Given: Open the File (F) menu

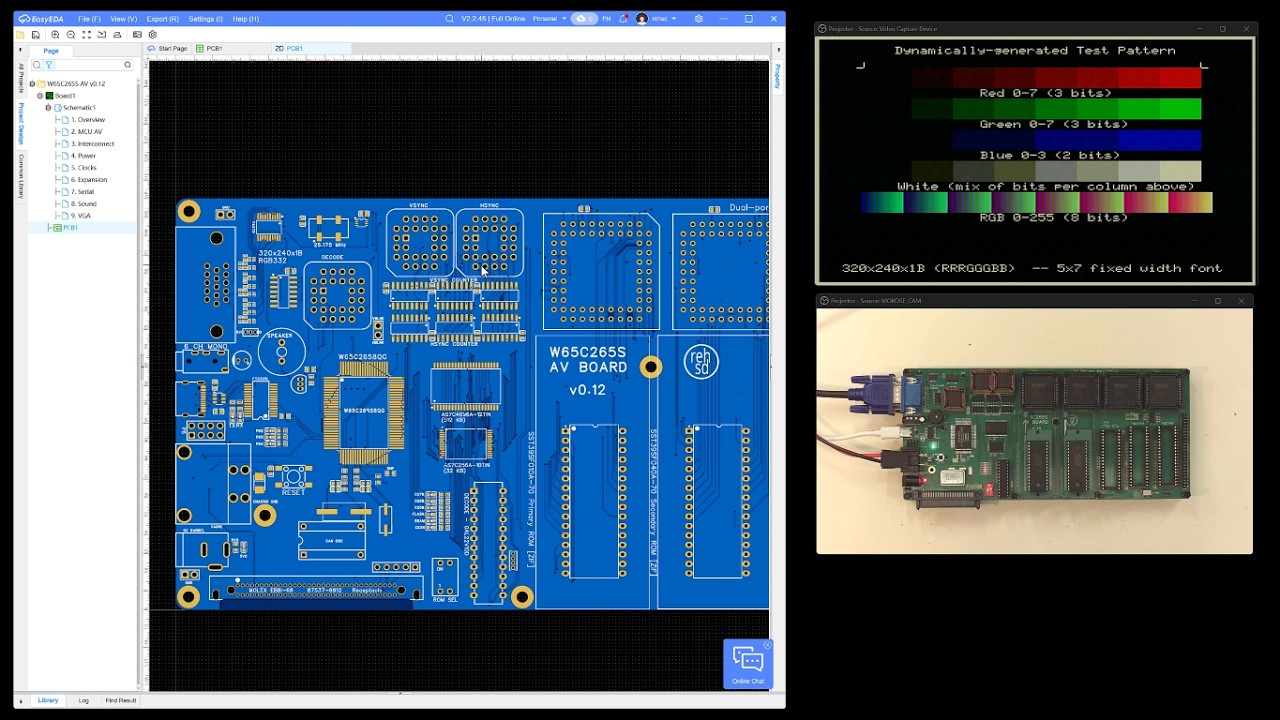Looking at the screenshot, I should (x=89, y=18).
